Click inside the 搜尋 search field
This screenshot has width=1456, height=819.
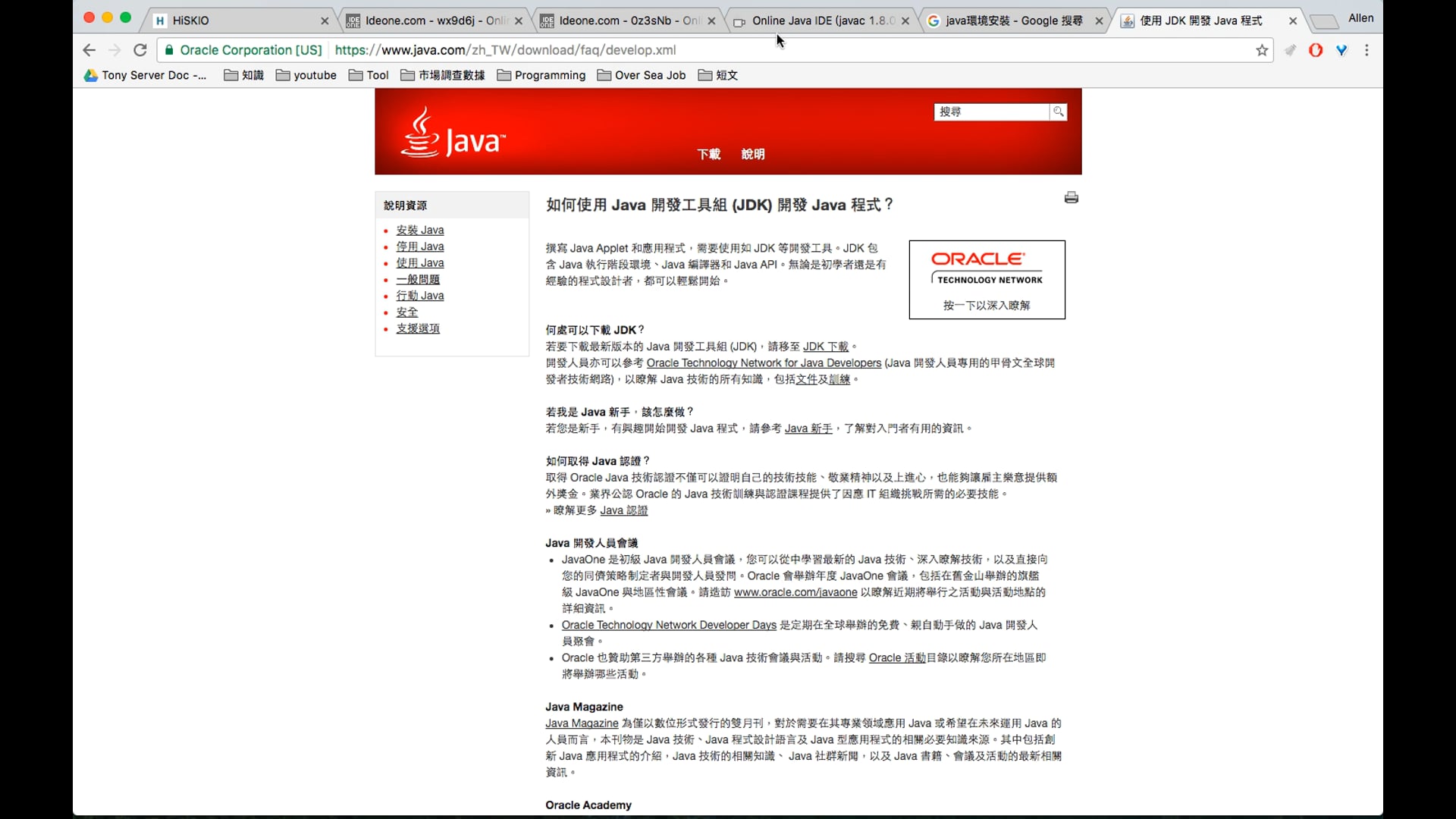(x=986, y=111)
